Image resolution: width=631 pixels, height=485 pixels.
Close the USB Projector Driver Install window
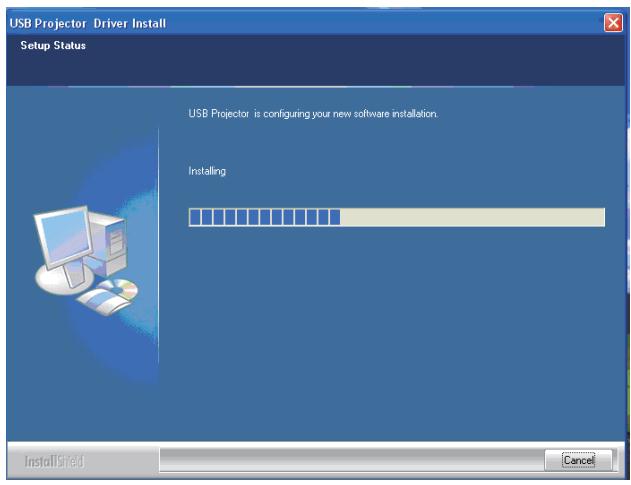pyautogui.click(x=613, y=23)
